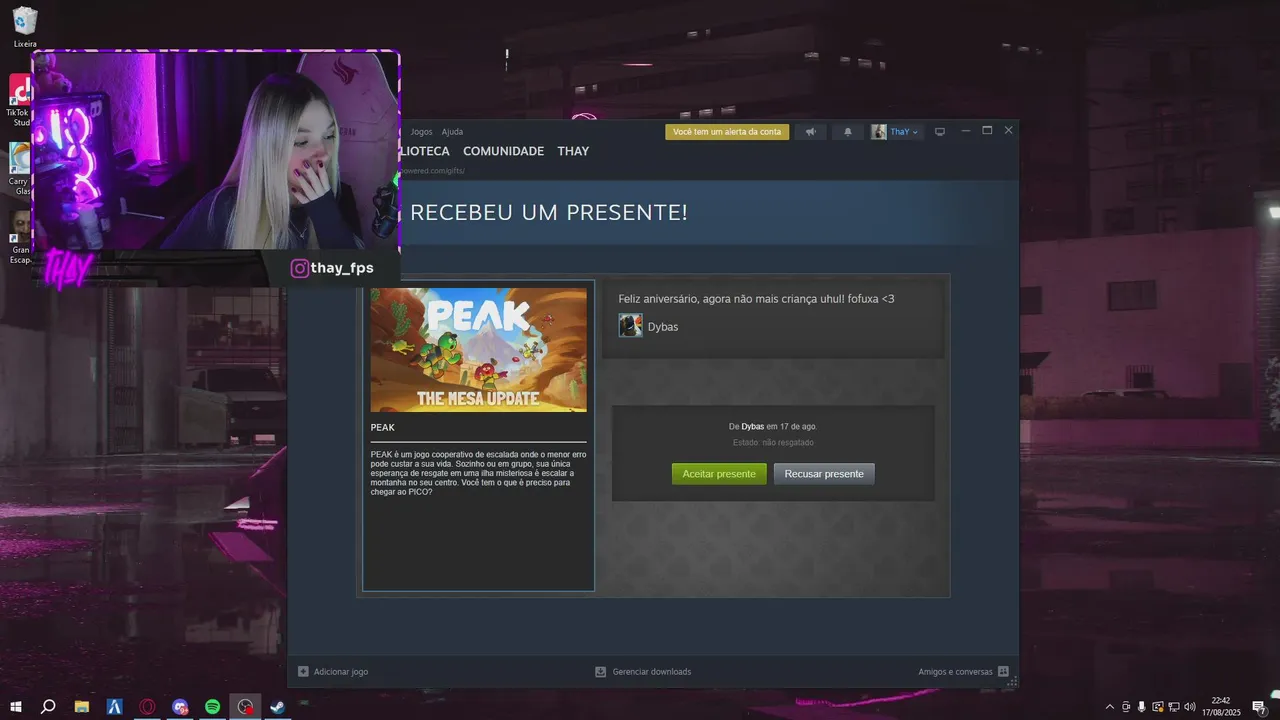This screenshot has width=1280, height=720.
Task: Open Discord from the taskbar
Action: point(180,707)
